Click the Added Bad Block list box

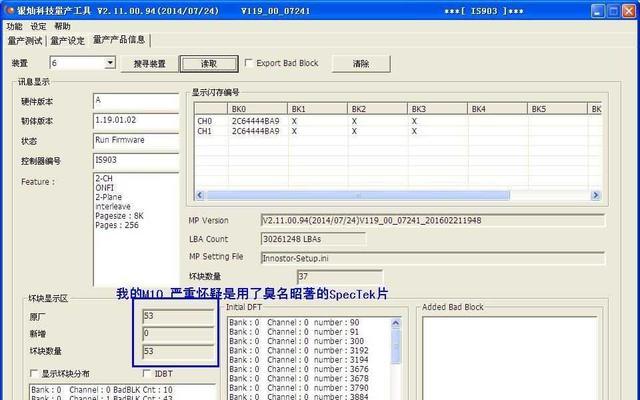pyautogui.click(x=509, y=358)
